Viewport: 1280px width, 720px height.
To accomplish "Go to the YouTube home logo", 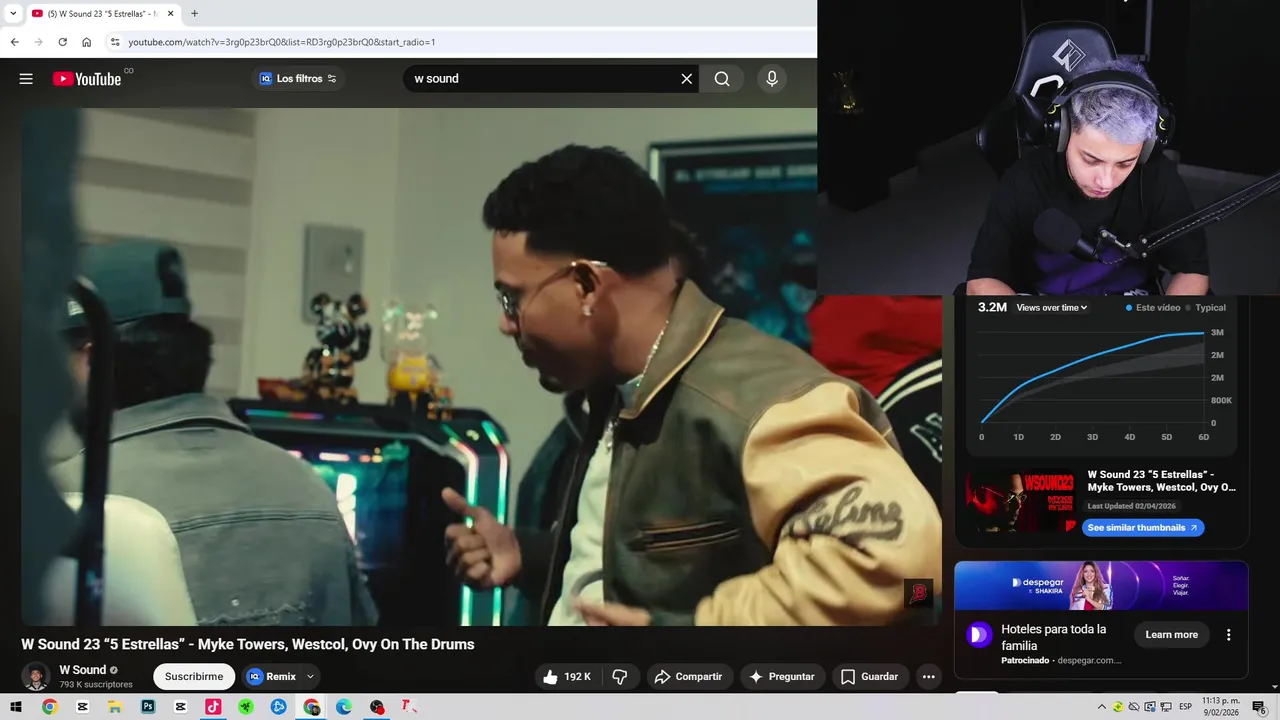I will 87,79.
